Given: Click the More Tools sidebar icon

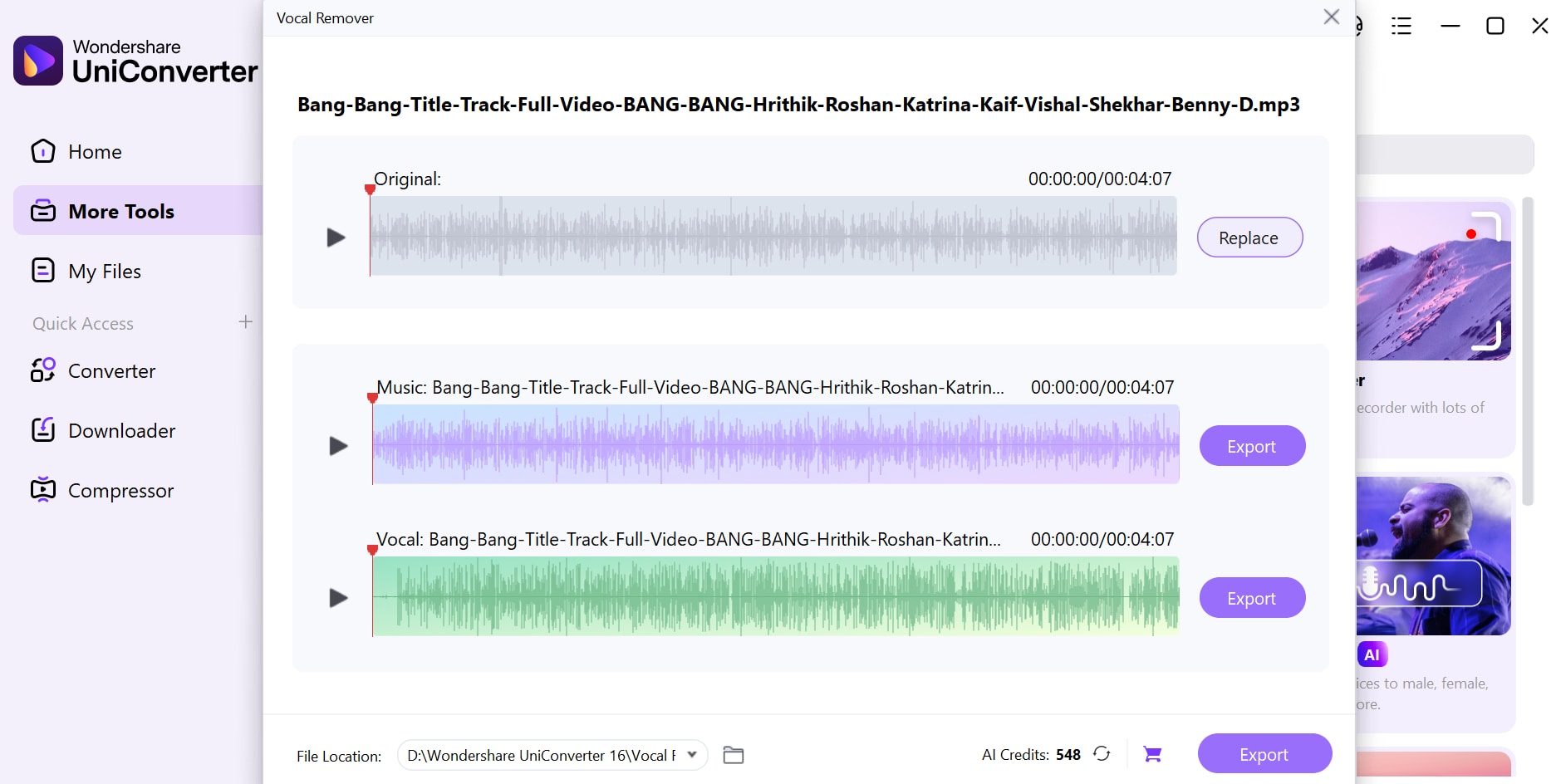Looking at the screenshot, I should (x=43, y=211).
